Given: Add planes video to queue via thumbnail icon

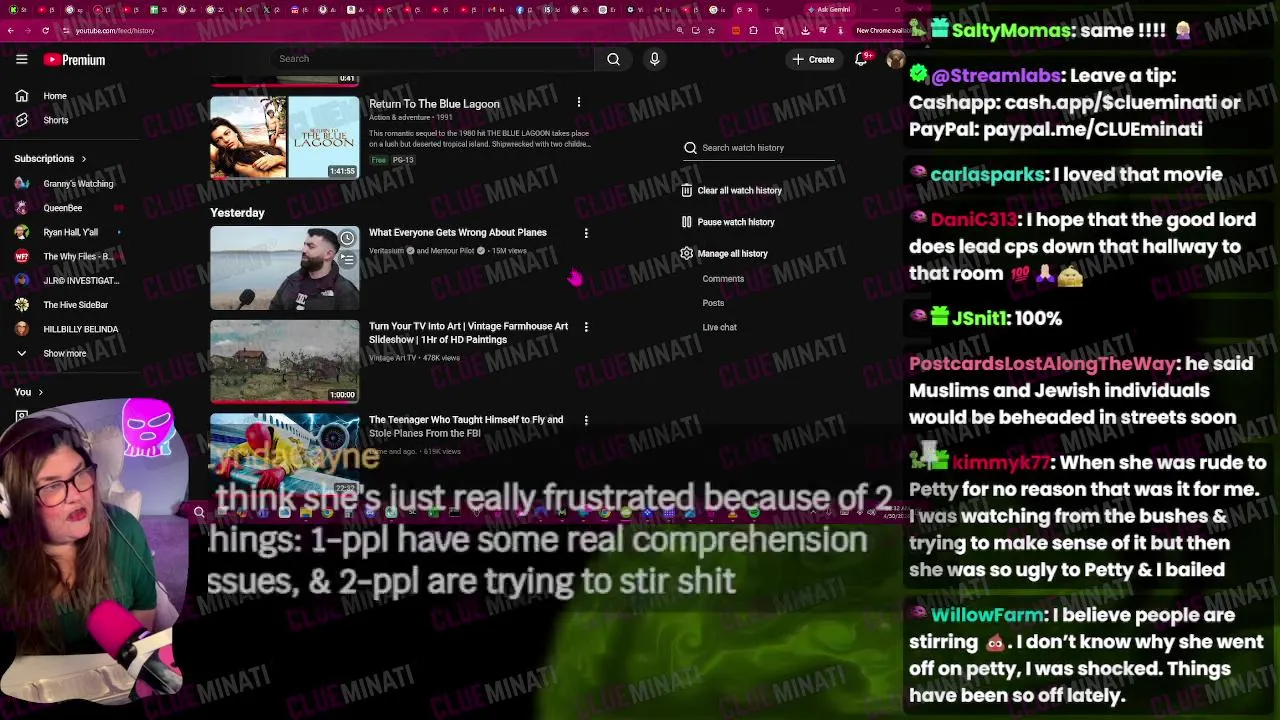Looking at the screenshot, I should [x=346, y=259].
